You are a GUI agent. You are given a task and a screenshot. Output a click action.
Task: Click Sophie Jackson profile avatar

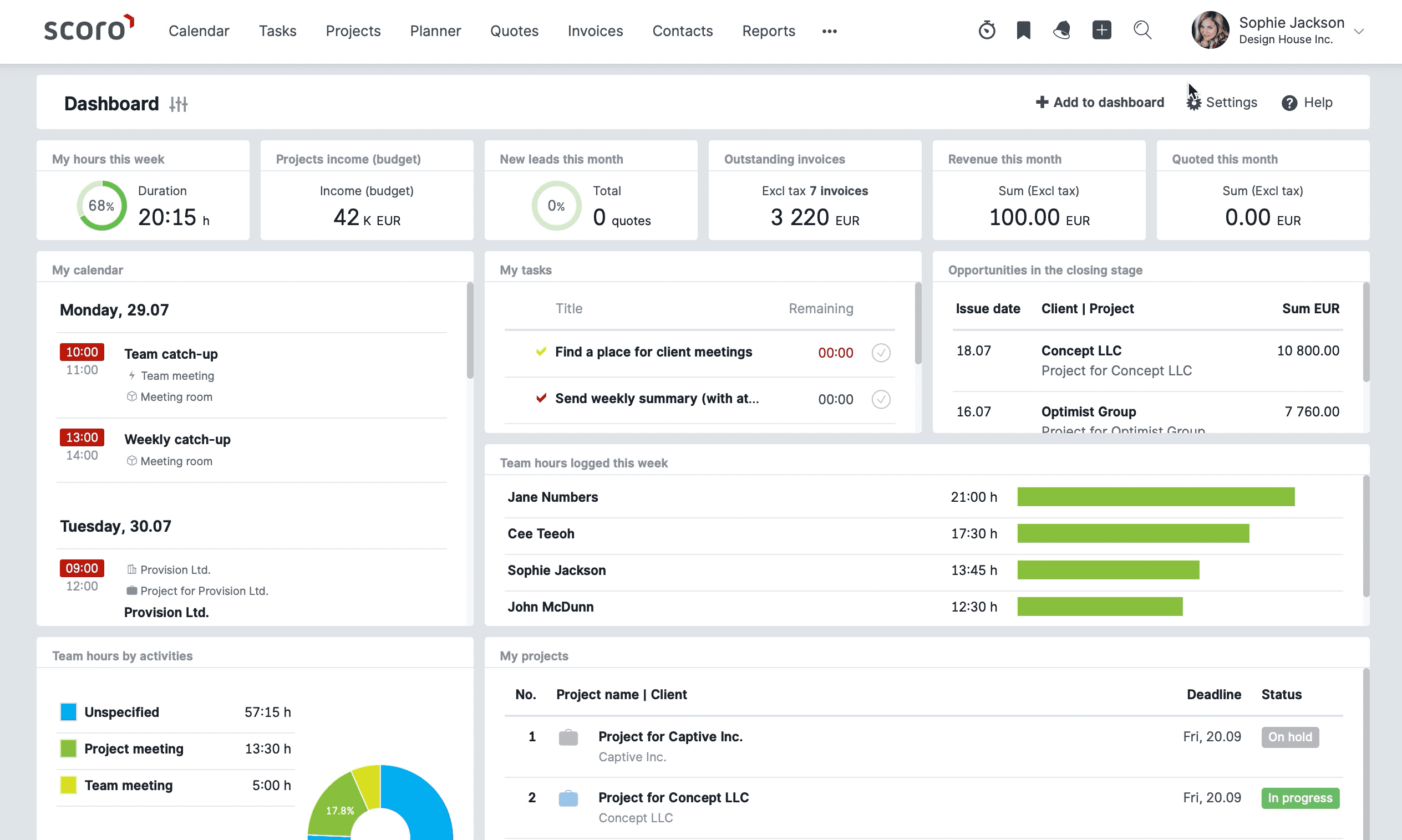(1210, 30)
